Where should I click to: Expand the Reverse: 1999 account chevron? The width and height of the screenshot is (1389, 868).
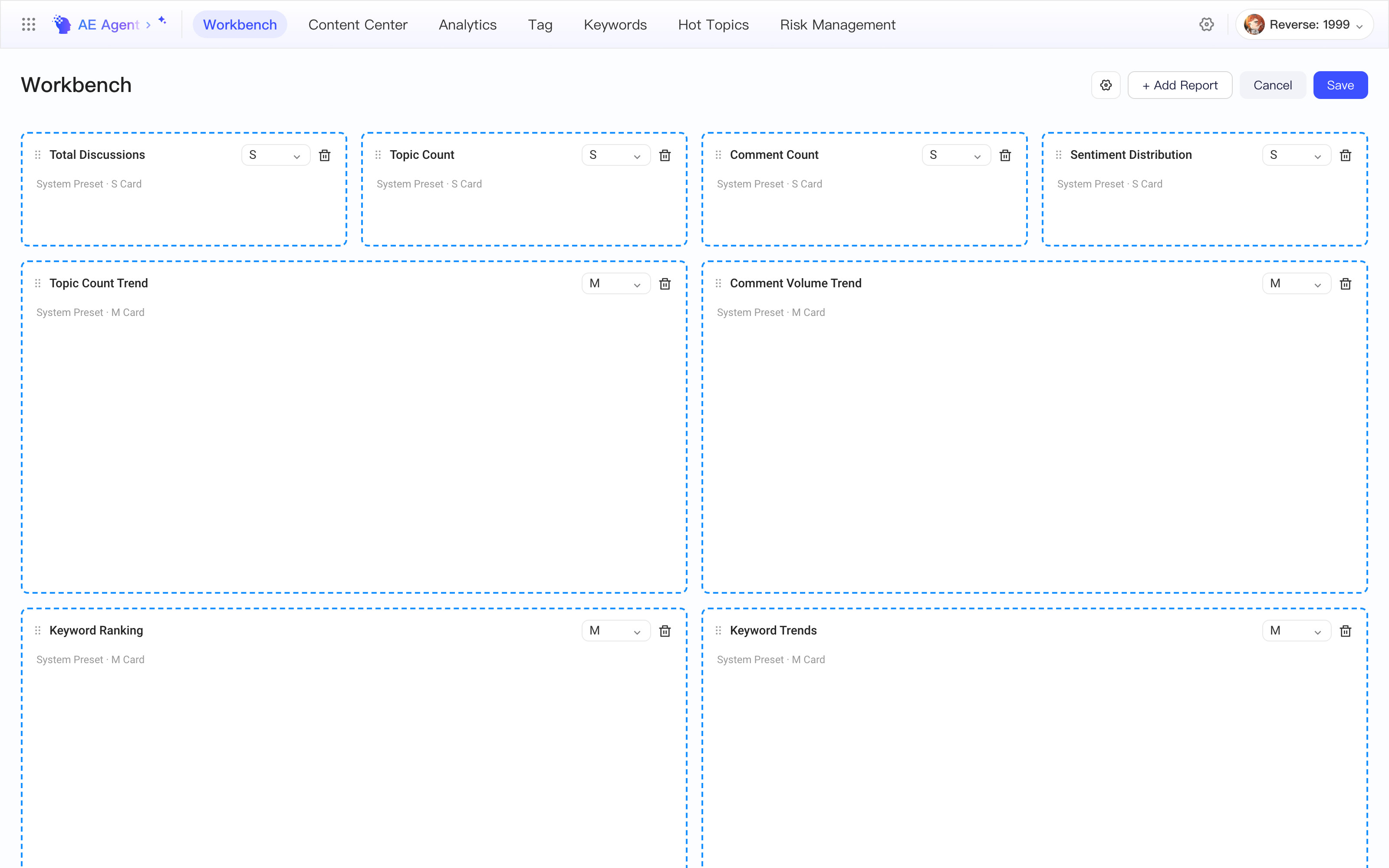[1360, 26]
